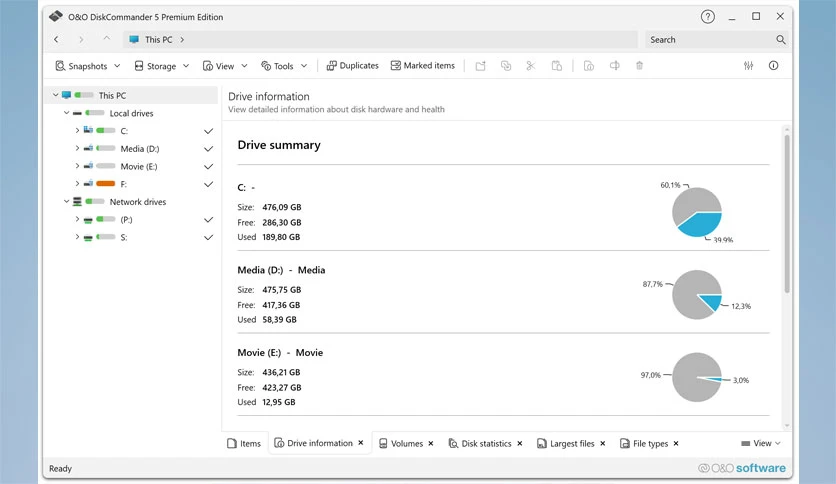
Task: Go forward with the right arrow
Action: click(x=81, y=39)
